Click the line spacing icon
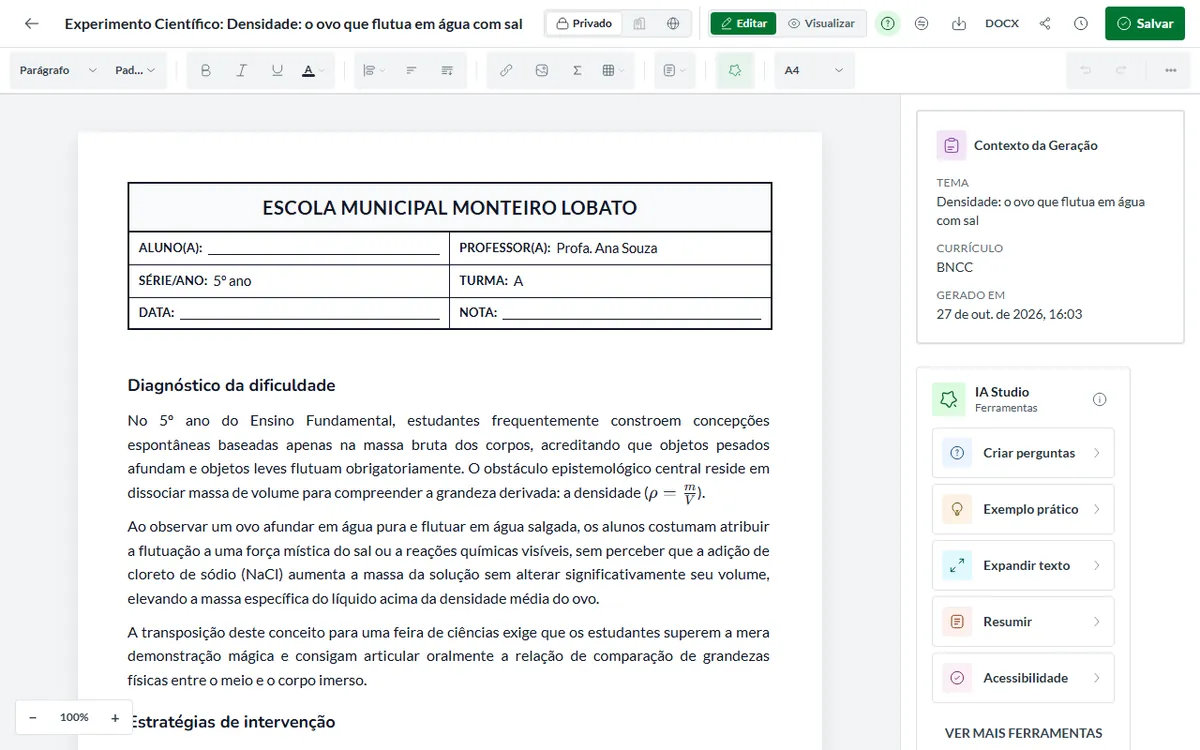This screenshot has height=750, width=1200. click(447, 70)
